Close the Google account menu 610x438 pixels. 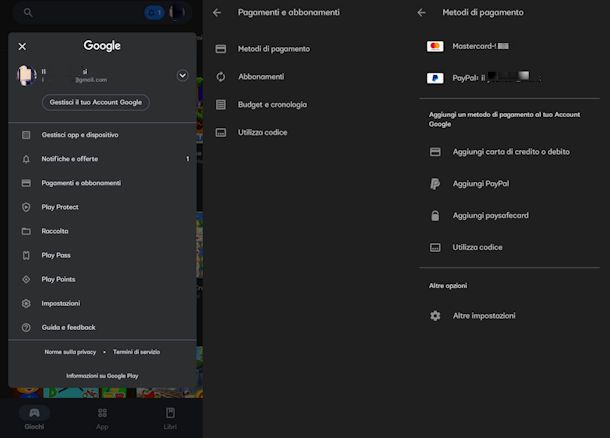click(x=22, y=46)
